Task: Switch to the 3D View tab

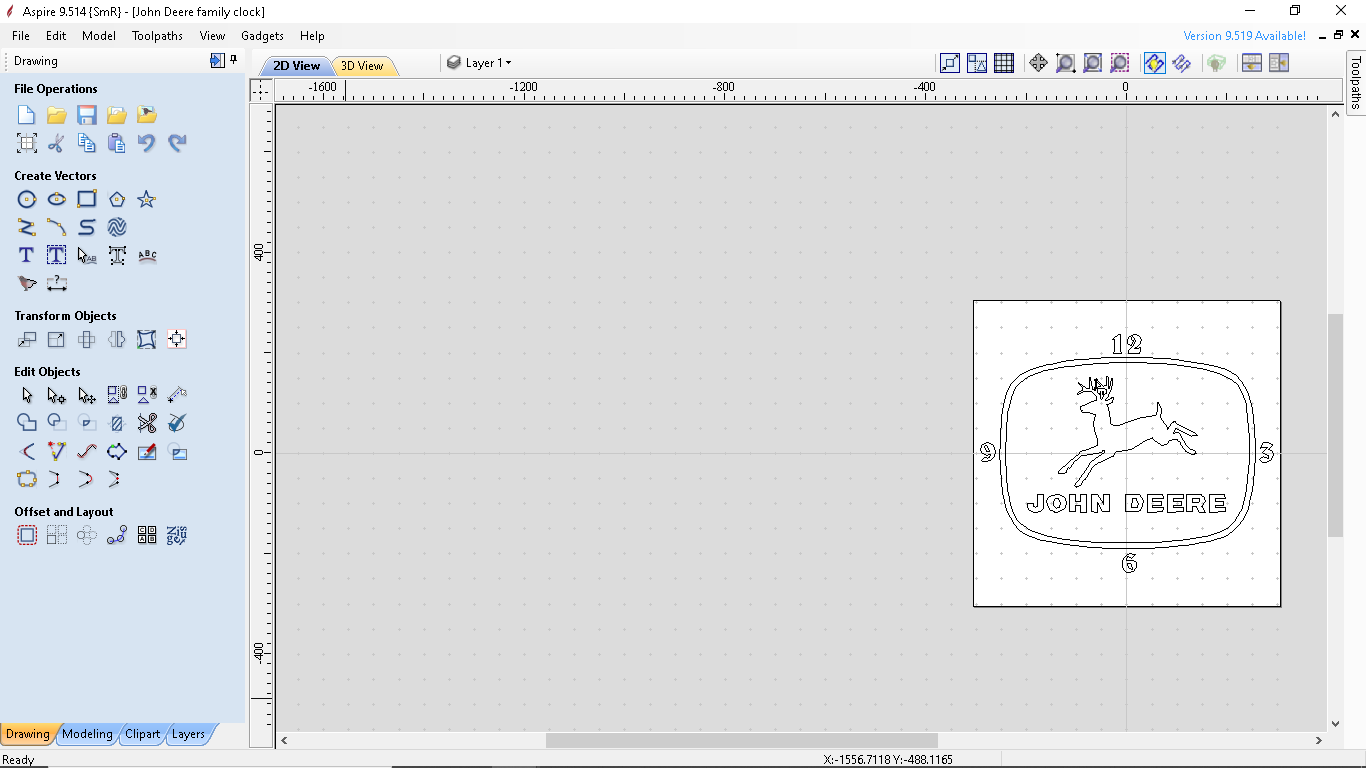Action: (363, 64)
